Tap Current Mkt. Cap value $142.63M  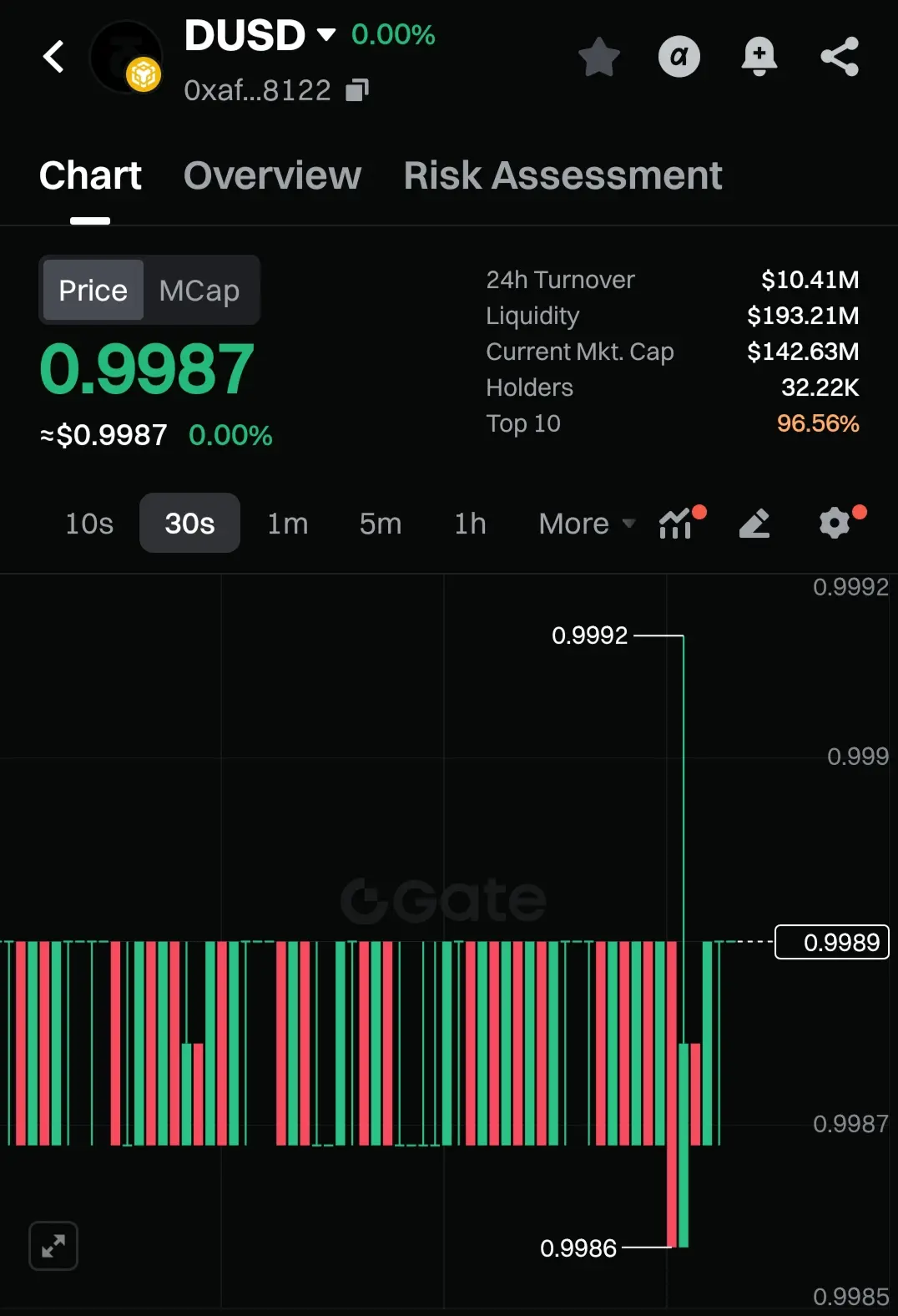pyautogui.click(x=803, y=352)
